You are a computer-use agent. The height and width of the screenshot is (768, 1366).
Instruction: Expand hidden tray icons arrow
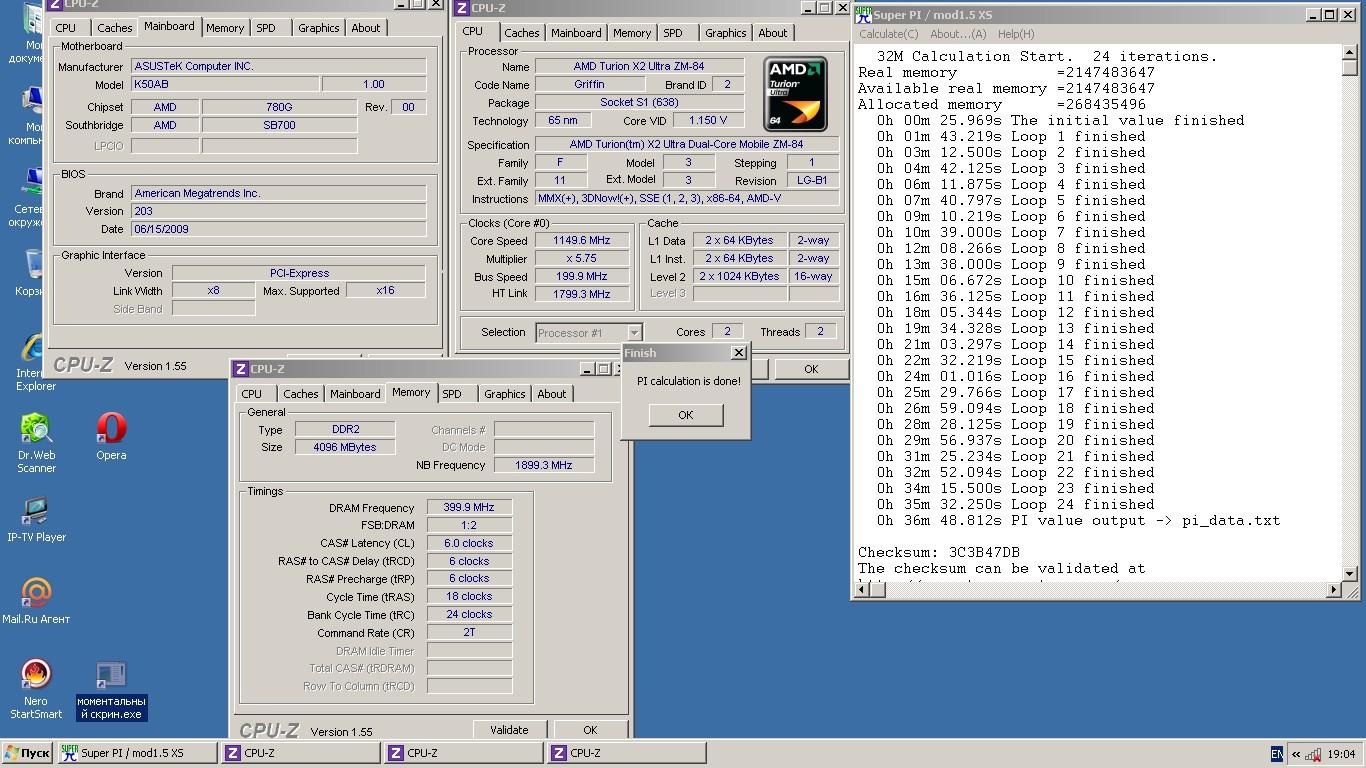(1296, 754)
